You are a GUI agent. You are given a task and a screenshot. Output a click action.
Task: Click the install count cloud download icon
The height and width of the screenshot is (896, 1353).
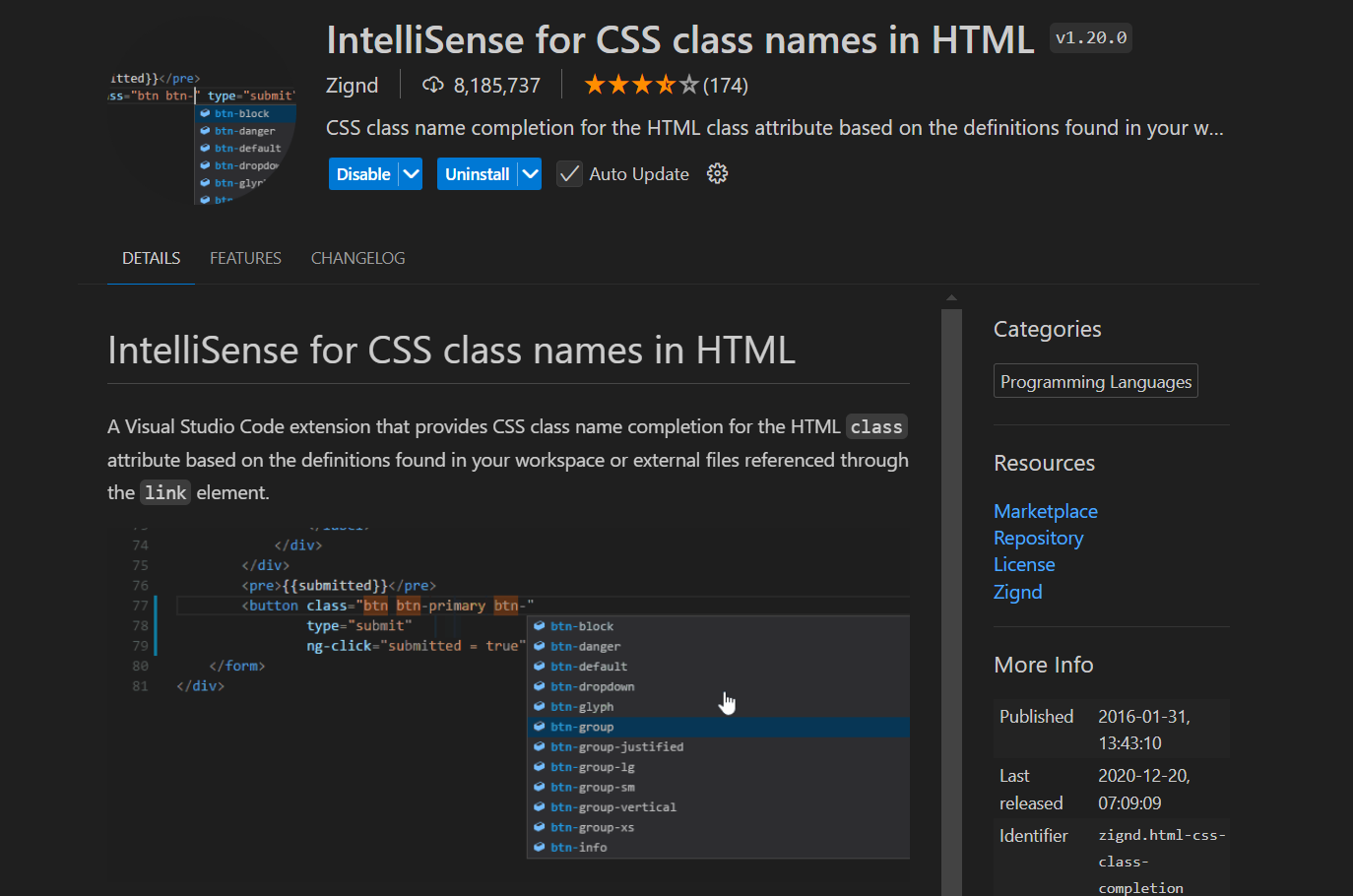tap(433, 86)
